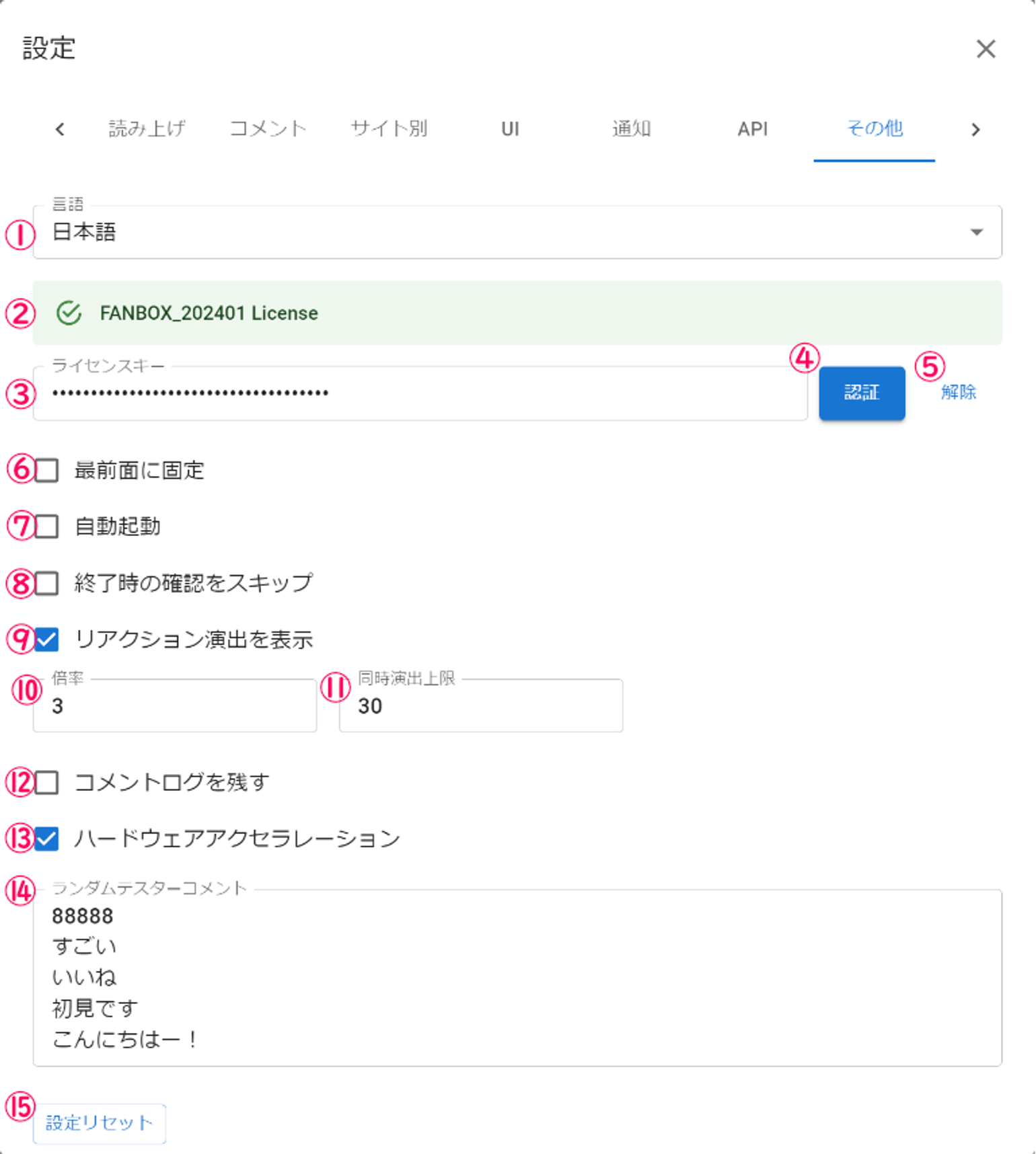Open the API tab
Screen dimensions: 1036x1154
tap(752, 128)
